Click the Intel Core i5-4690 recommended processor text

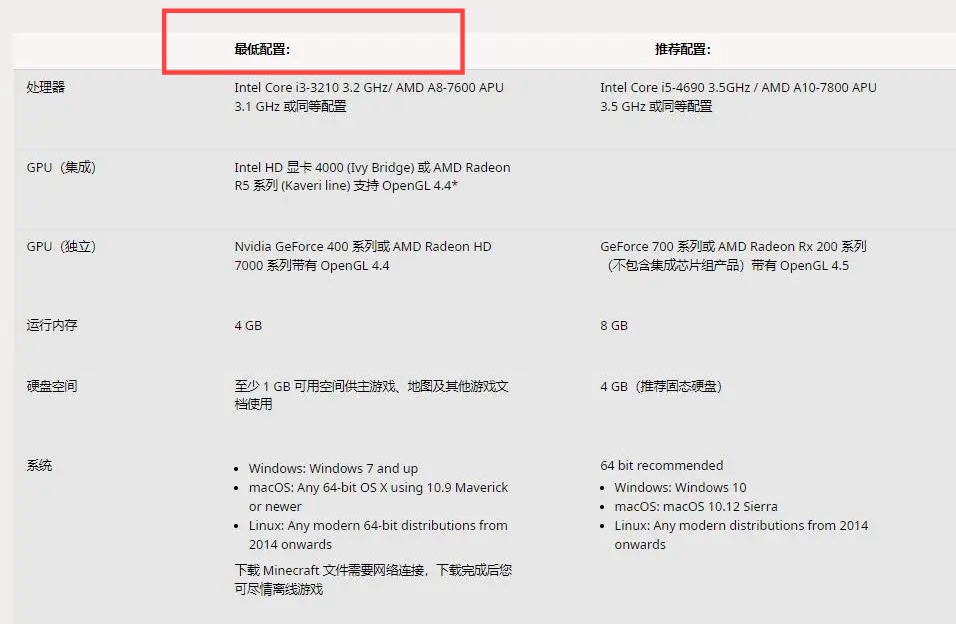pyautogui.click(x=738, y=97)
